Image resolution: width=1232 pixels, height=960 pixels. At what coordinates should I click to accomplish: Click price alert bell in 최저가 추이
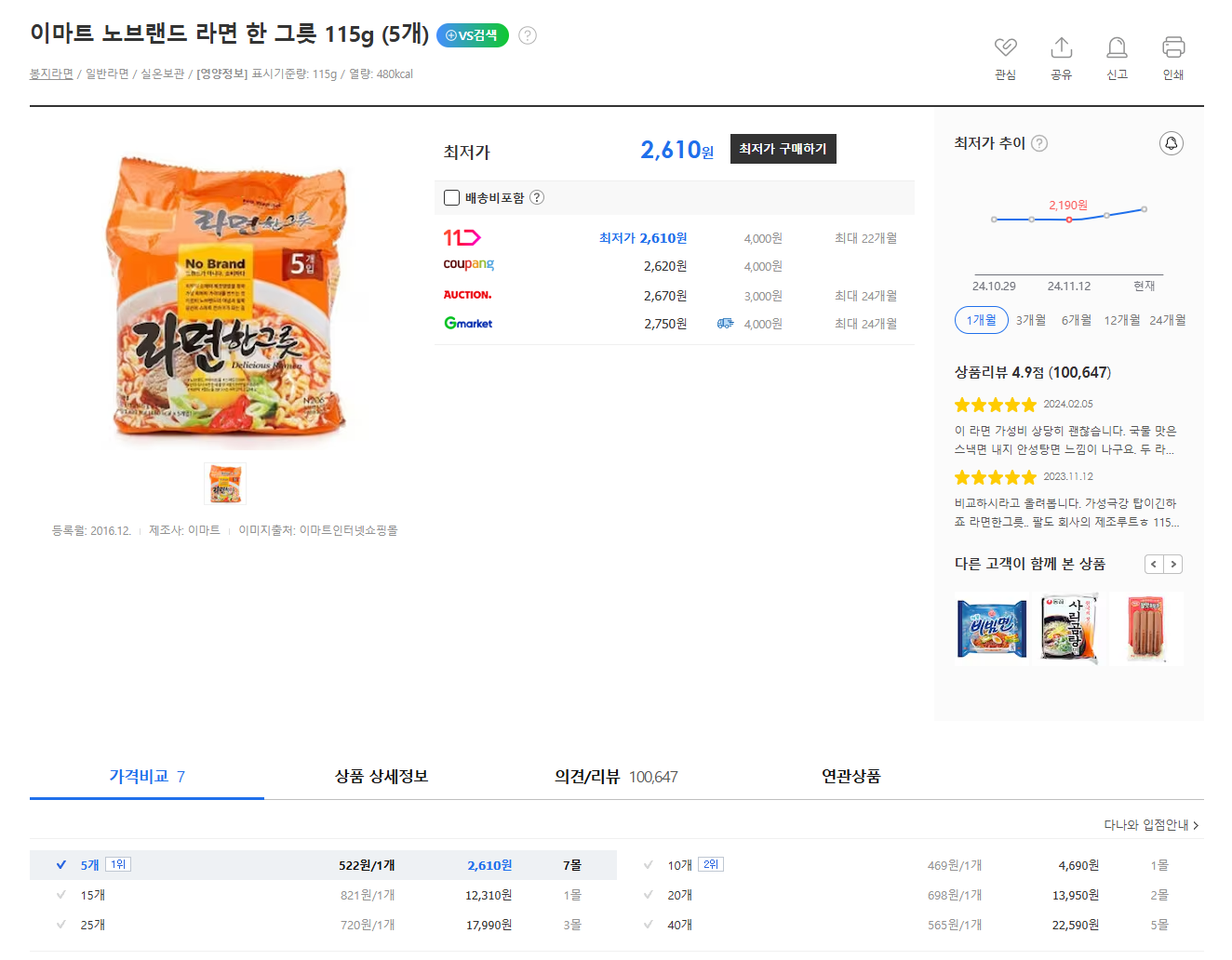click(x=1172, y=143)
